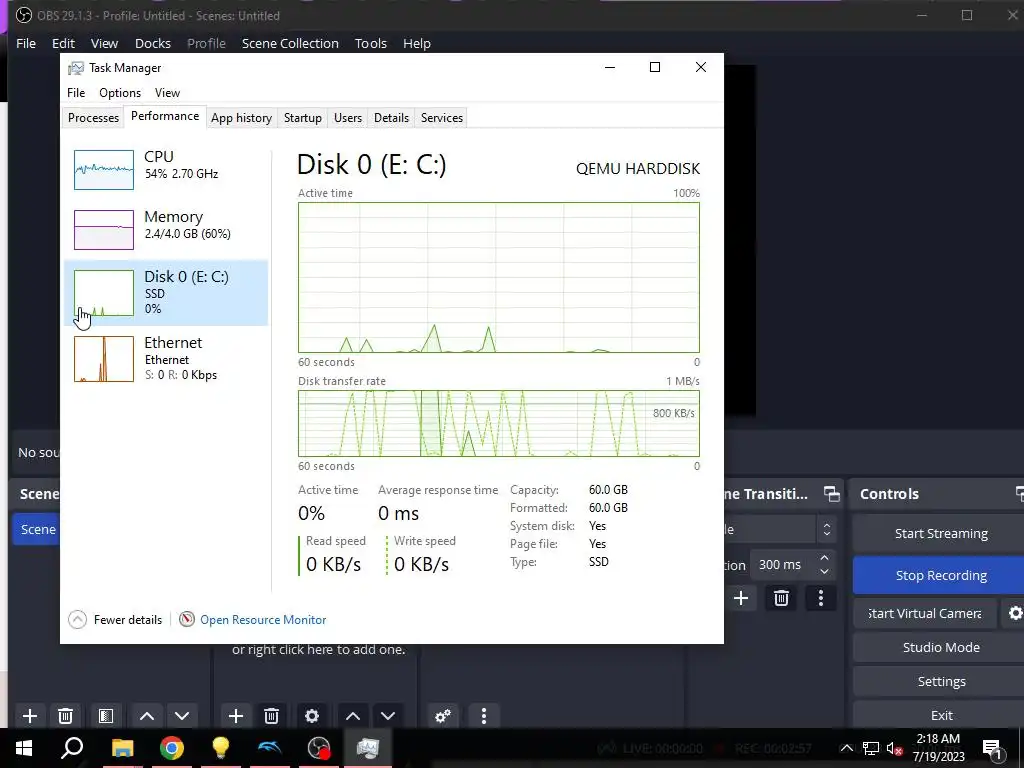Open OBS Docks menu

(x=153, y=43)
